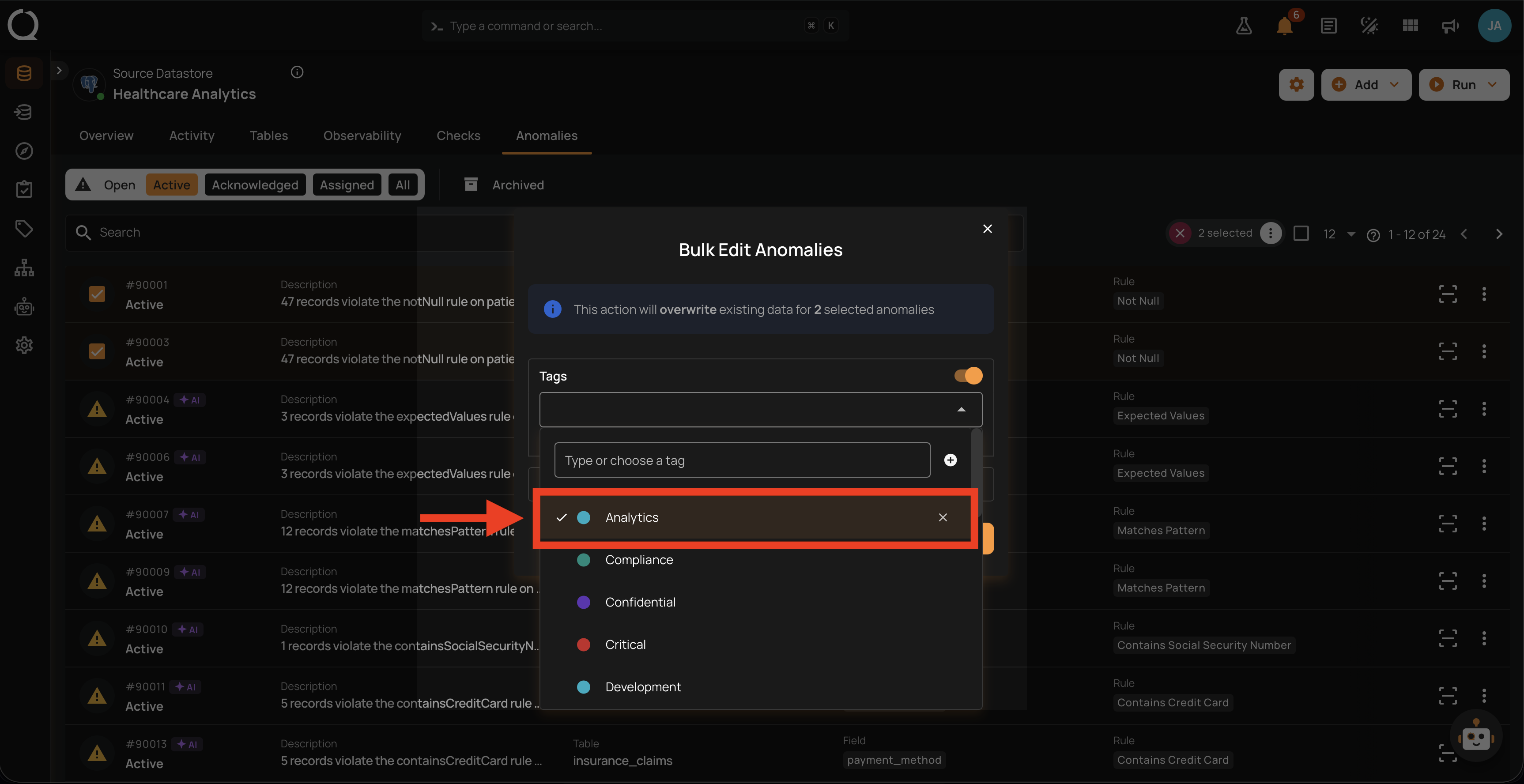
Task: Open the kebab menu for anomaly #90003 row
Action: (x=1483, y=351)
